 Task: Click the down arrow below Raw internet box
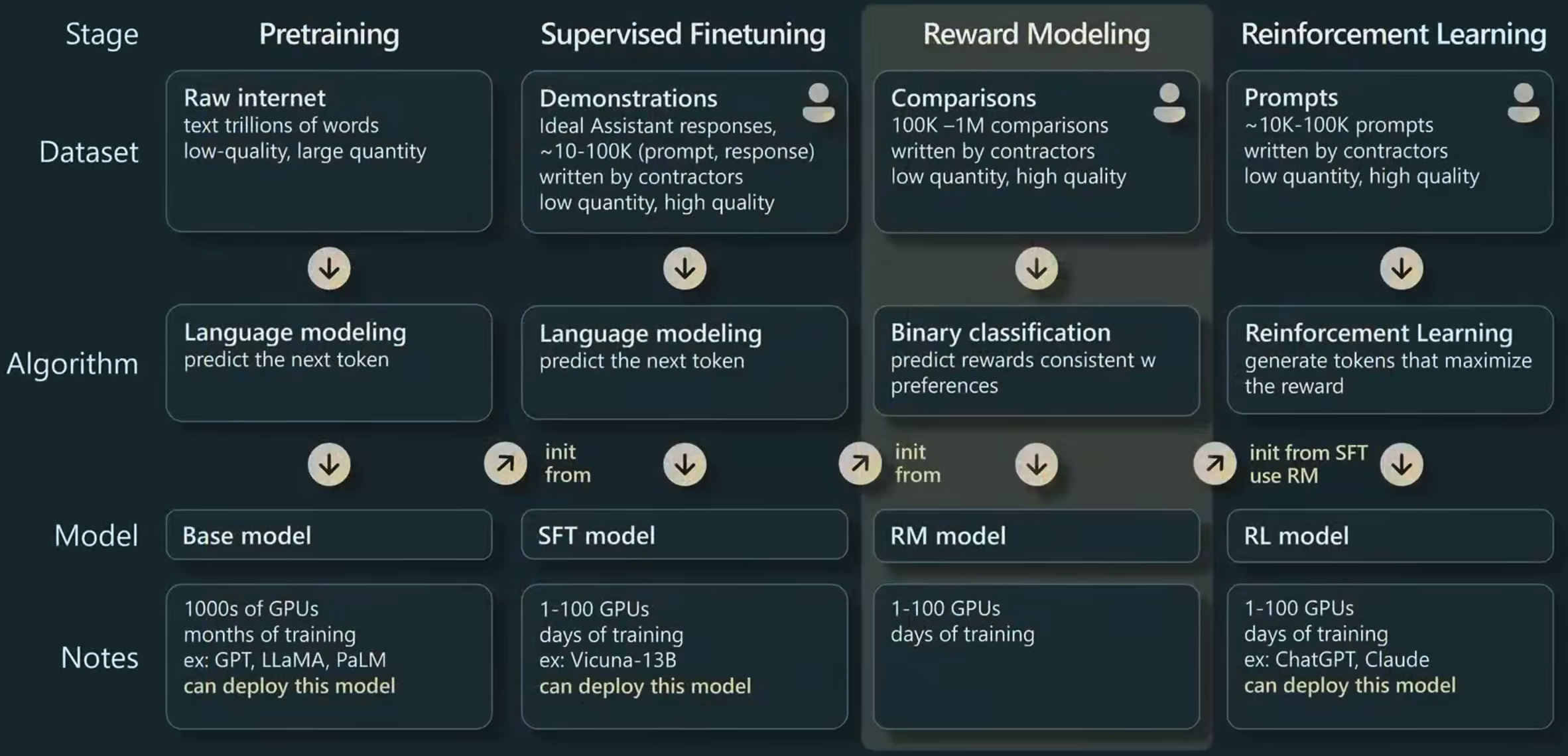(329, 269)
